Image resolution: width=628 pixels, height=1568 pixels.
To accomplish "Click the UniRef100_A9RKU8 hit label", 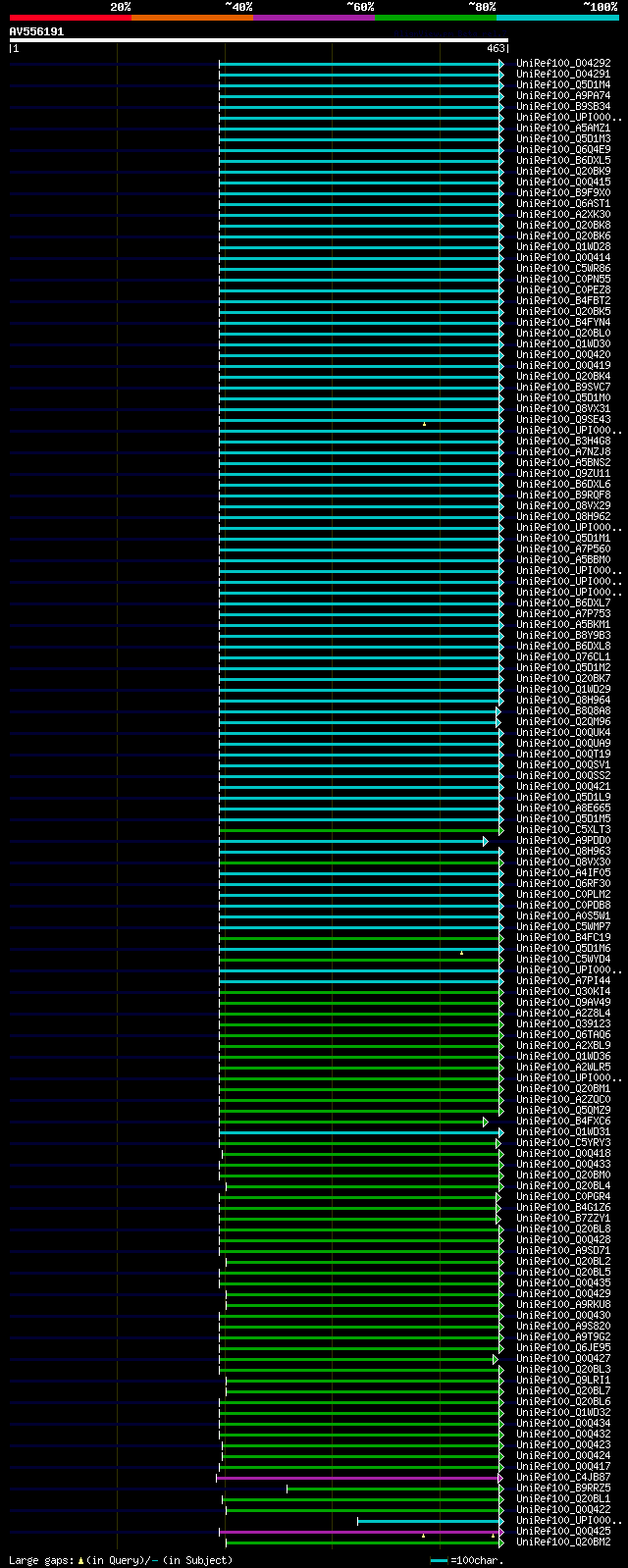I will pyautogui.click(x=563, y=1305).
